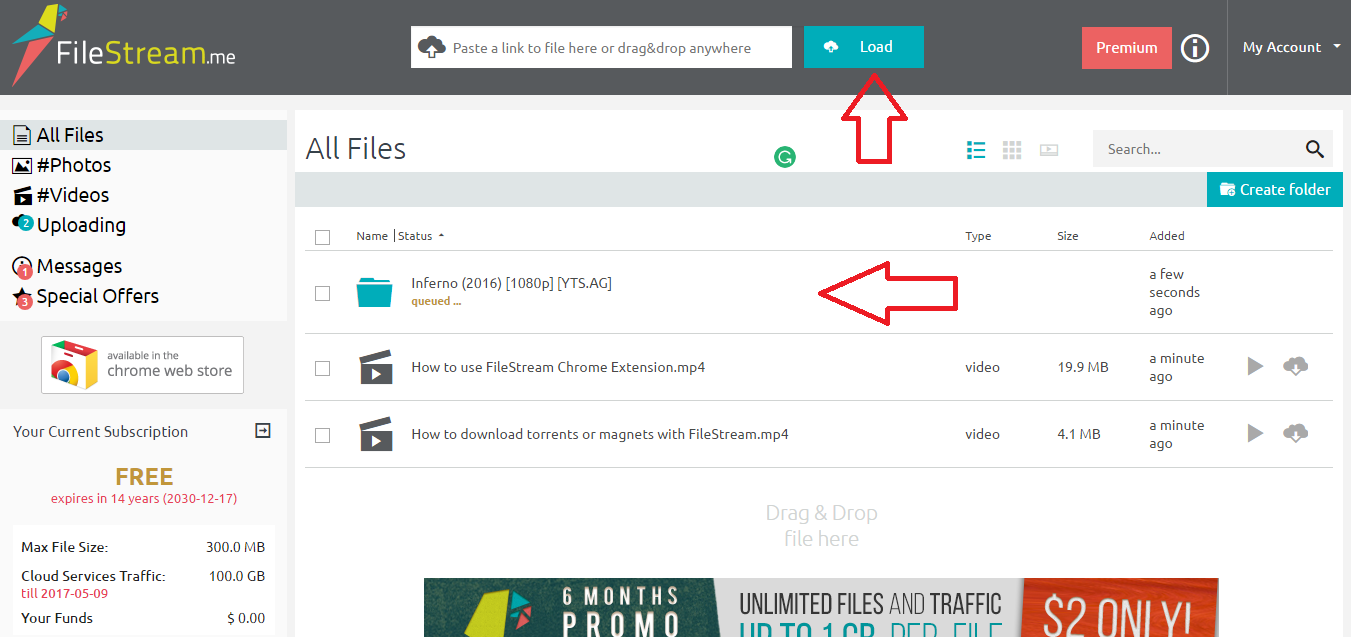Image resolution: width=1351 pixels, height=637 pixels.
Task: Open the My Account dropdown
Action: 1291,47
